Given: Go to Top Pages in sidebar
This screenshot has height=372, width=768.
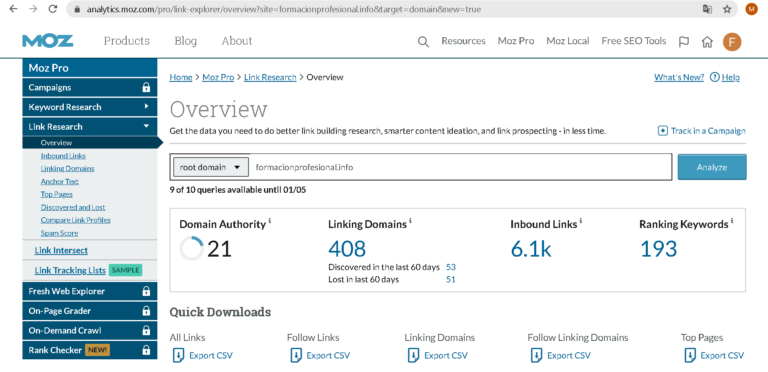Looking at the screenshot, I should pyautogui.click(x=57, y=194).
